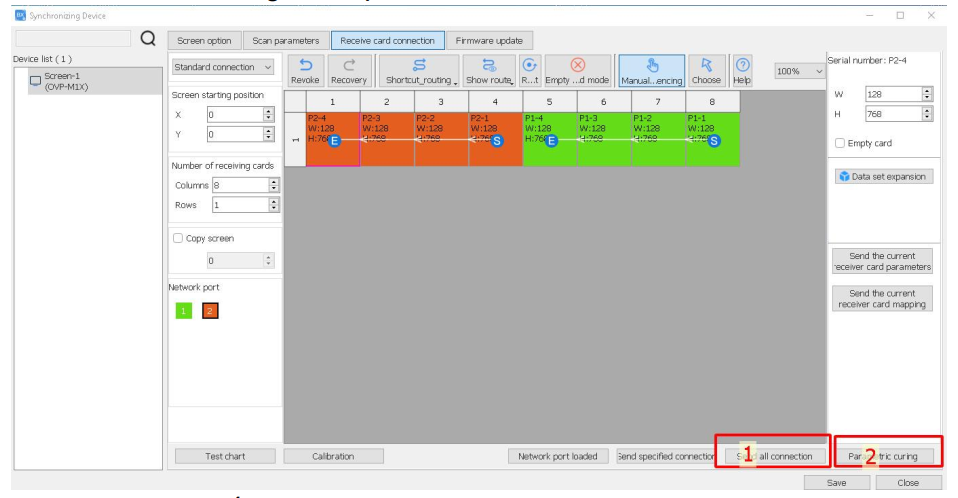The width and height of the screenshot is (958, 498).
Task: Click the device search input field
Action: click(73, 39)
